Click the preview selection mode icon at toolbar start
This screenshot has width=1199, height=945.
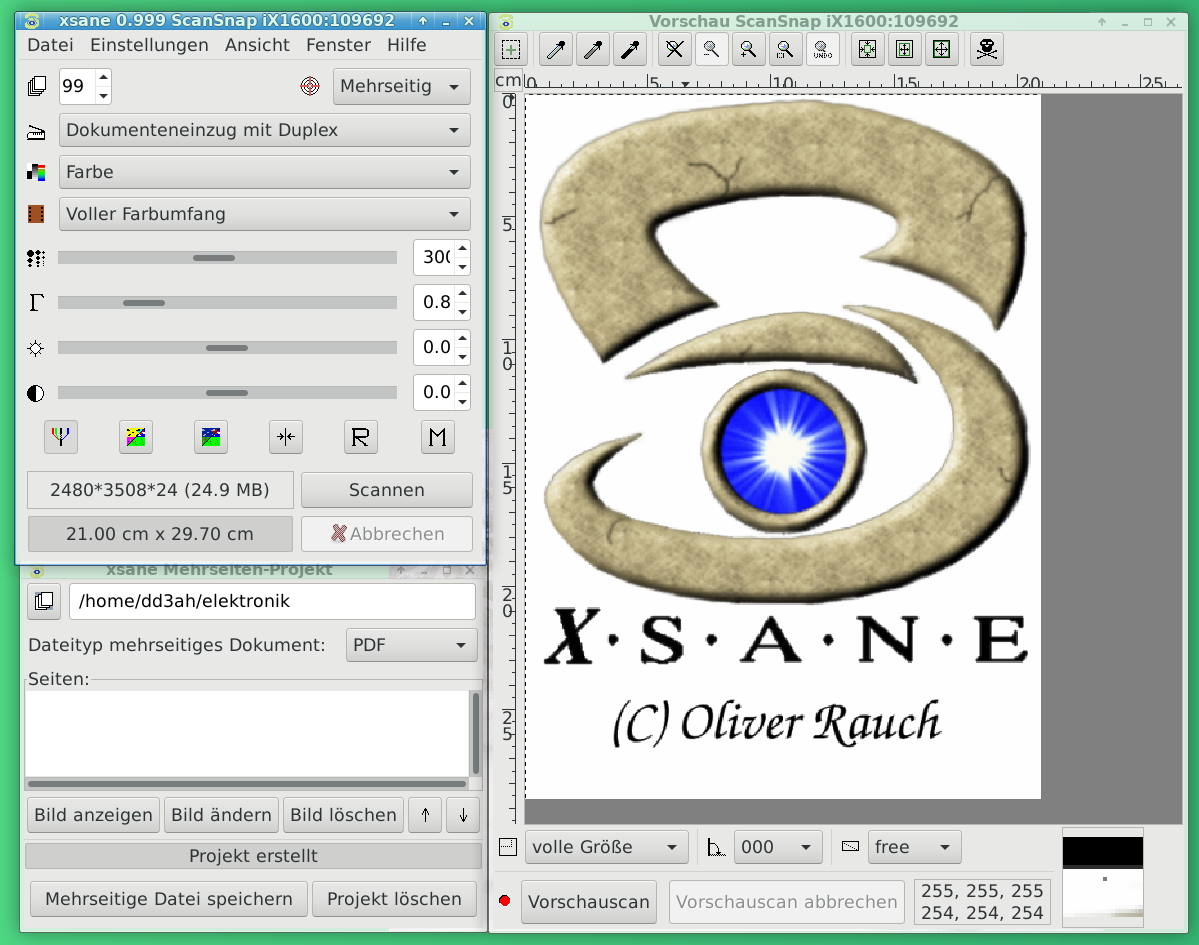coord(511,50)
